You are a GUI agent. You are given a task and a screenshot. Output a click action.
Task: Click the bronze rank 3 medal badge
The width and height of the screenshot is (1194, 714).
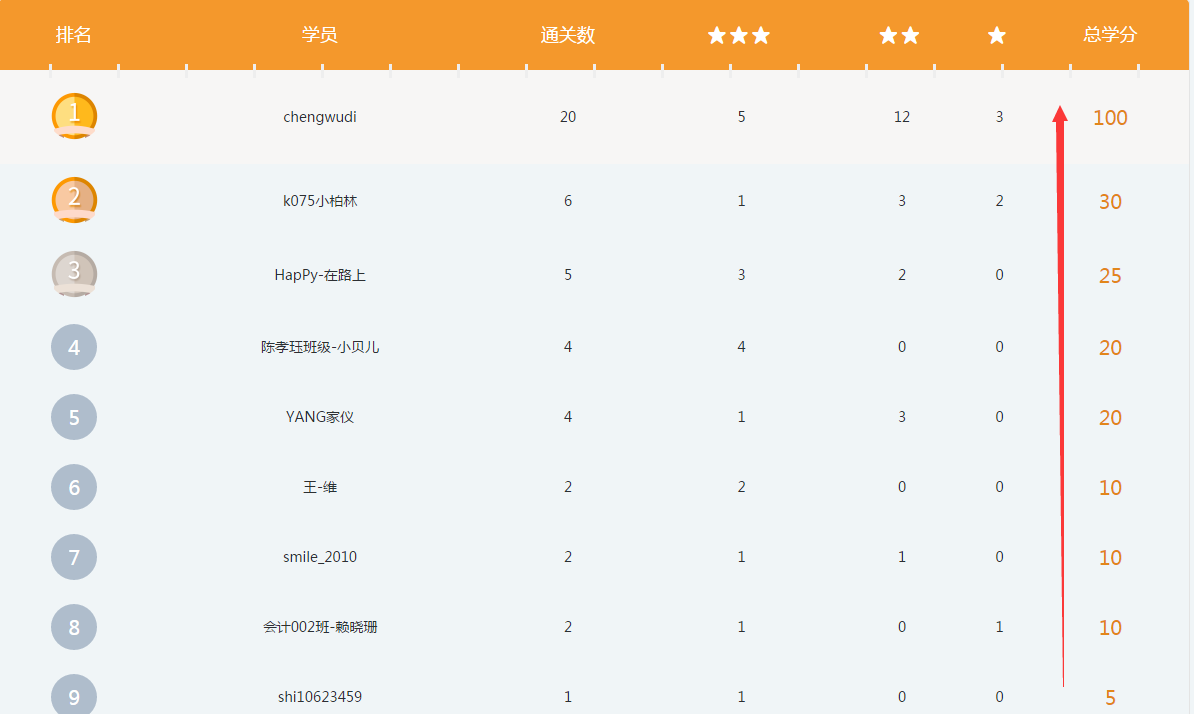[74, 273]
